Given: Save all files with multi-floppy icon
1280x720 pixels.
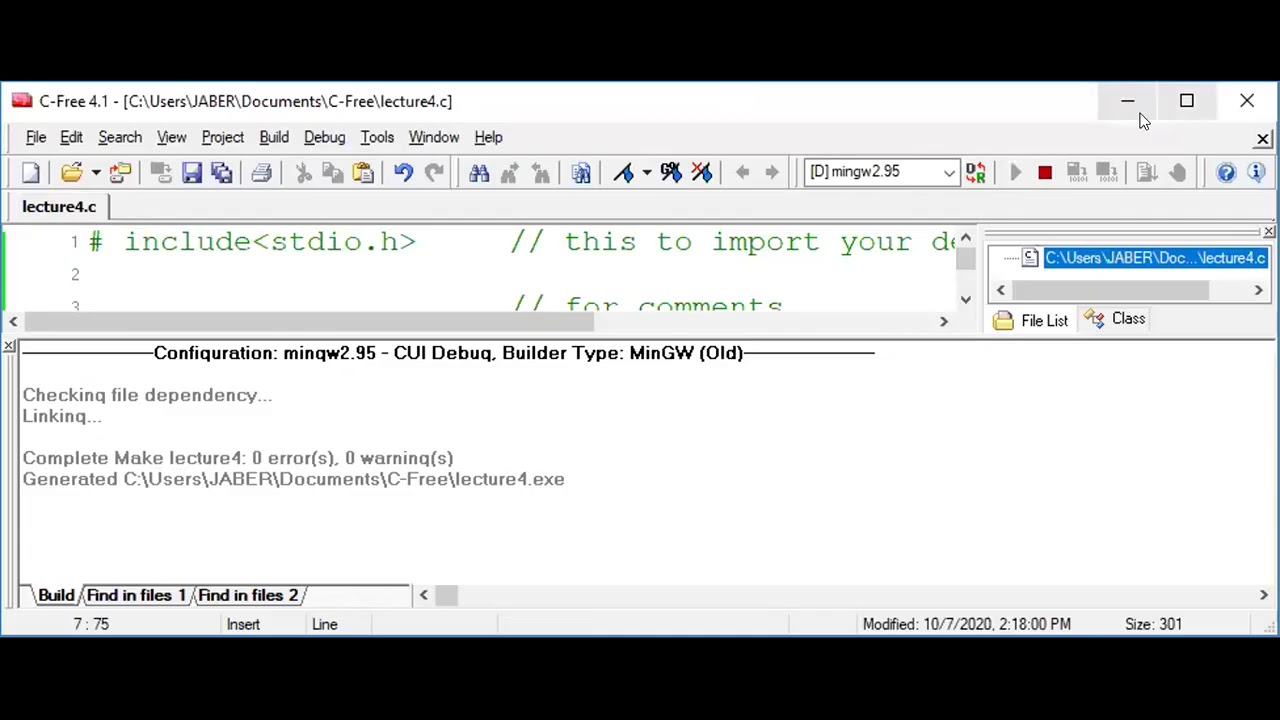Looking at the screenshot, I should tap(222, 173).
